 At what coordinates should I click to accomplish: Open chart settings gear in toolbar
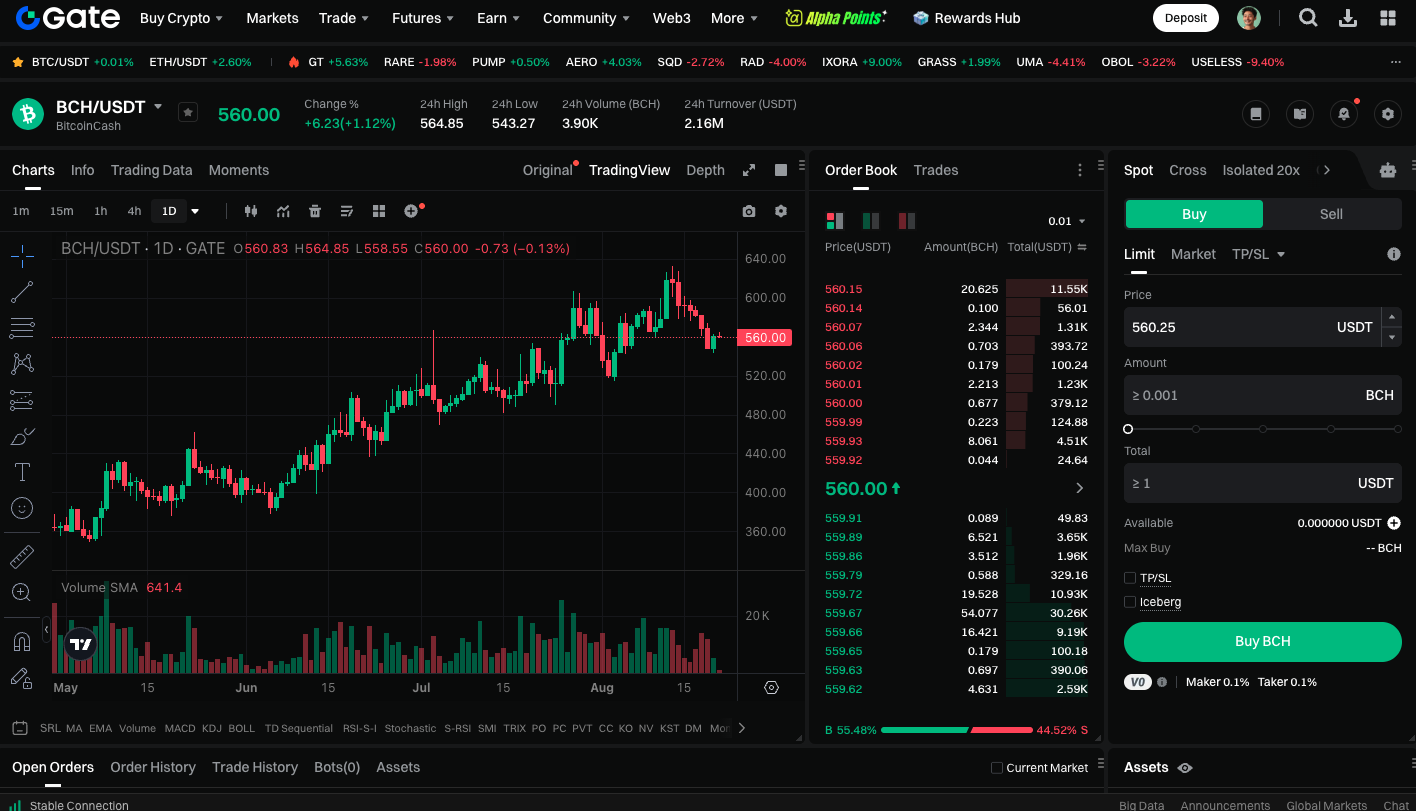781,211
